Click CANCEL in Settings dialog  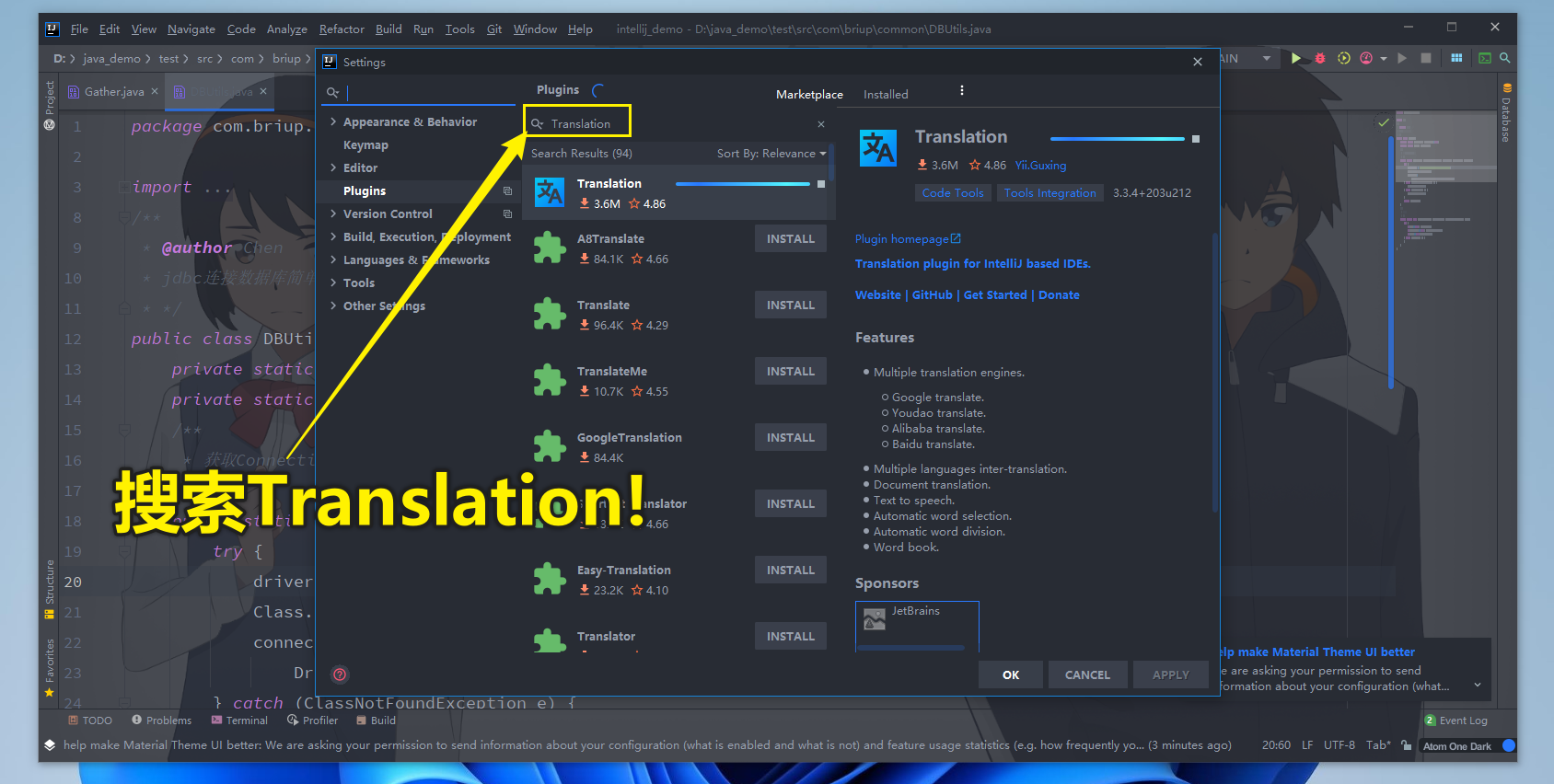1087,674
